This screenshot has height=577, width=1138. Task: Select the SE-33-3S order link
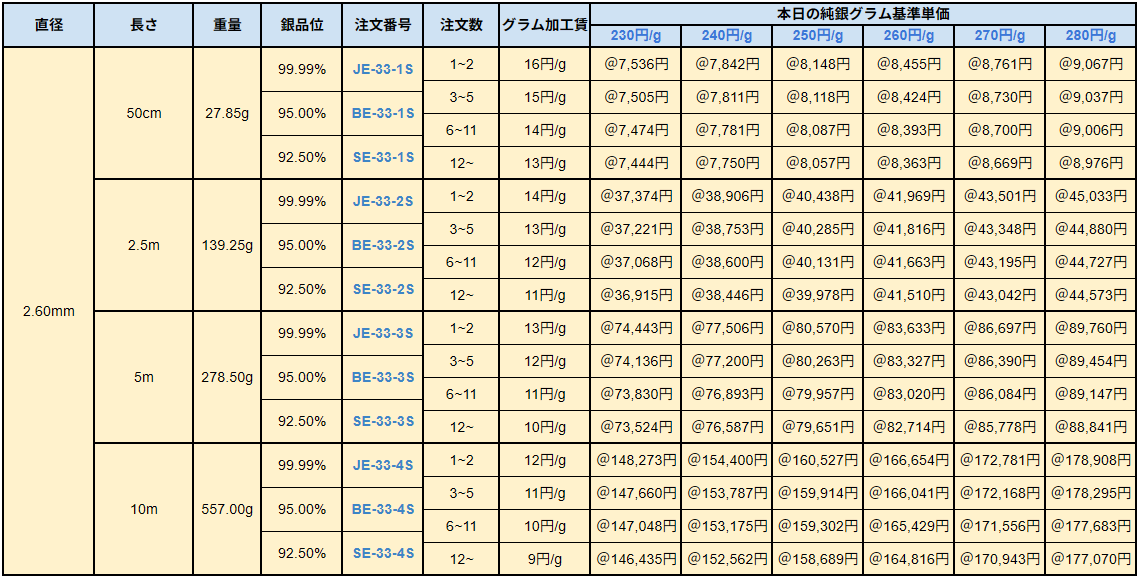(383, 421)
